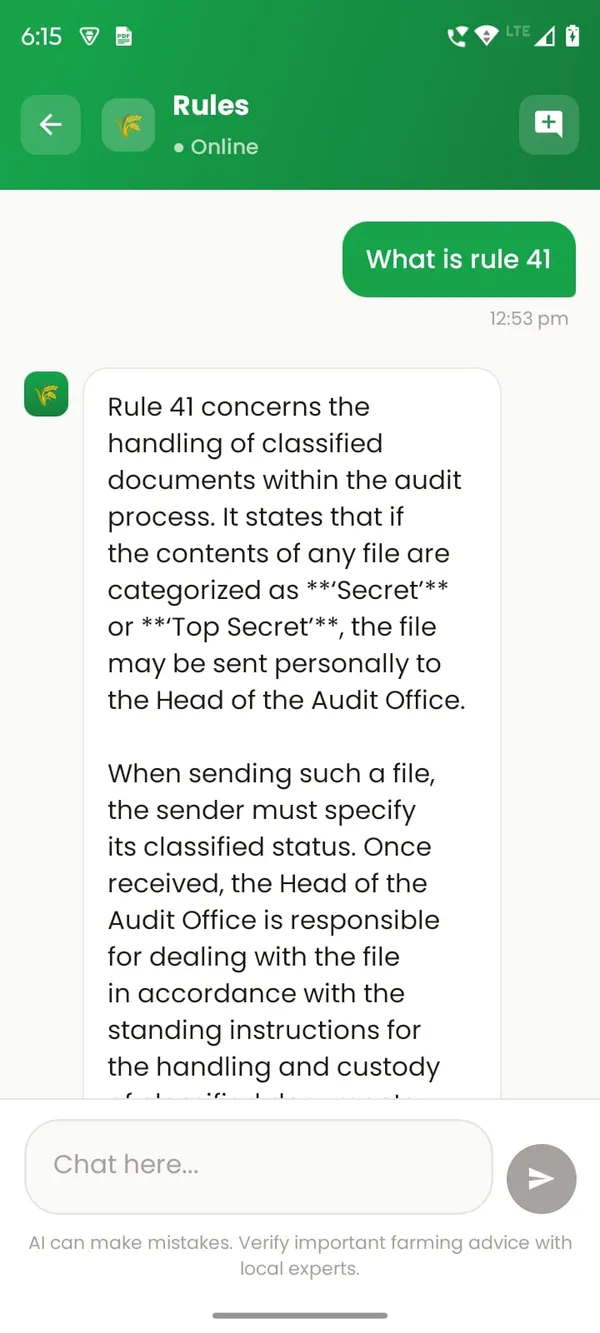Tap the LTE signal indicator
Image resolution: width=600 pixels, height=1333 pixels.
530,36
